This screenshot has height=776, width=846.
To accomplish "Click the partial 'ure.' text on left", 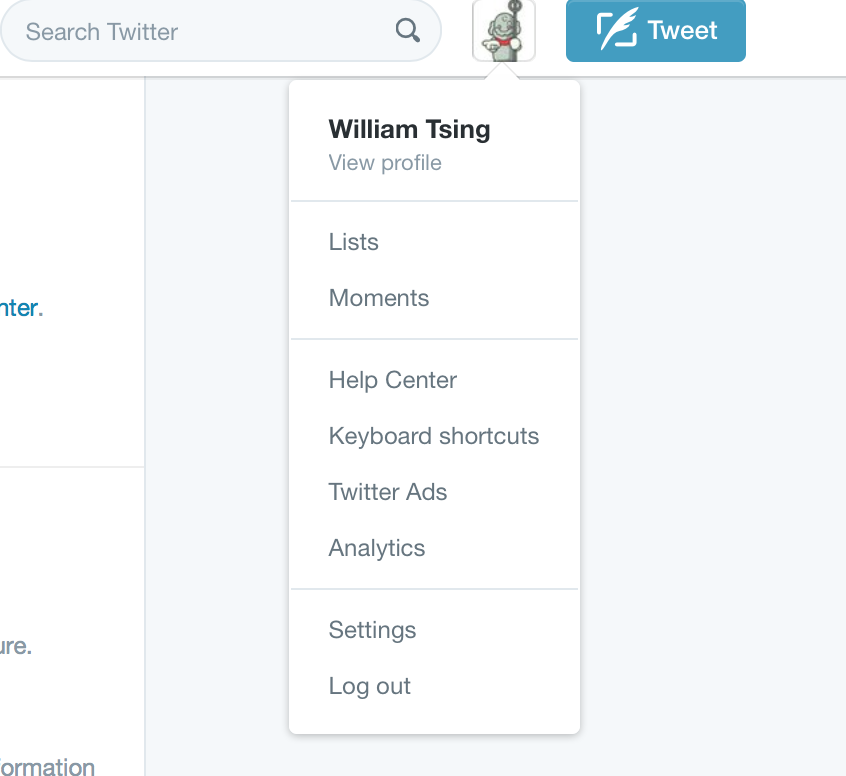I will [16, 646].
